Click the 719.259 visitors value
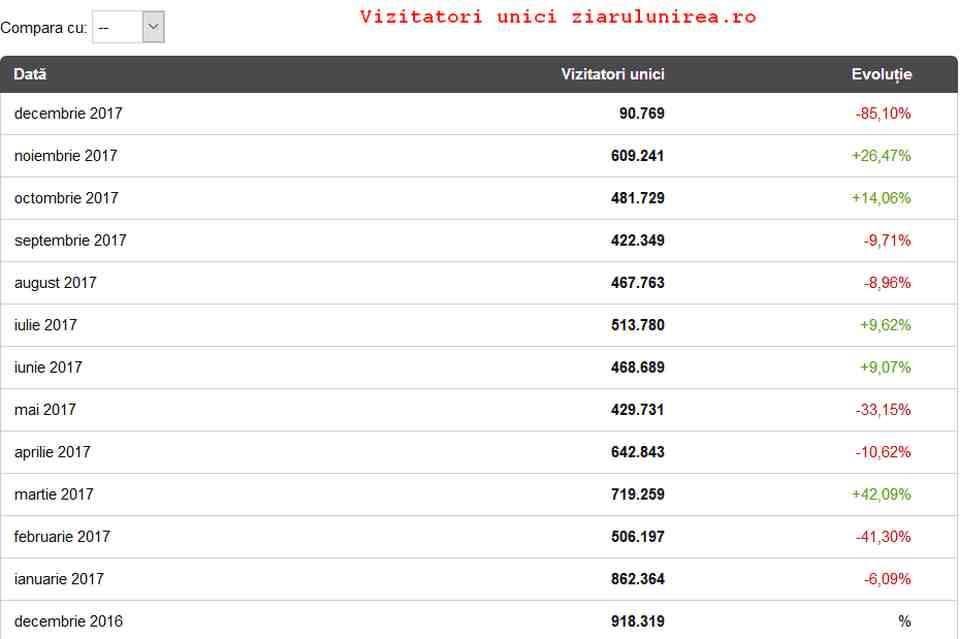This screenshot has height=639, width=960. point(637,494)
